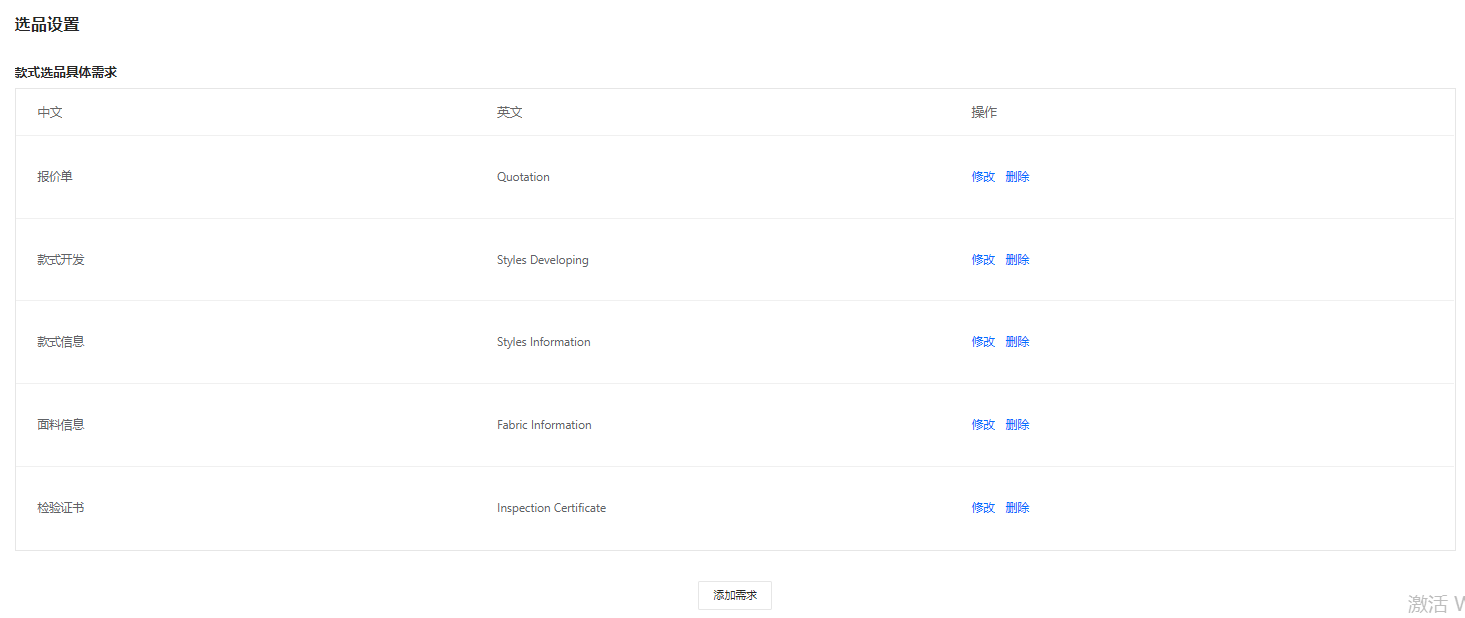This screenshot has height=618, width=1465.
Task: Remove the 款式信息 row via 删除
Action: click(1017, 342)
